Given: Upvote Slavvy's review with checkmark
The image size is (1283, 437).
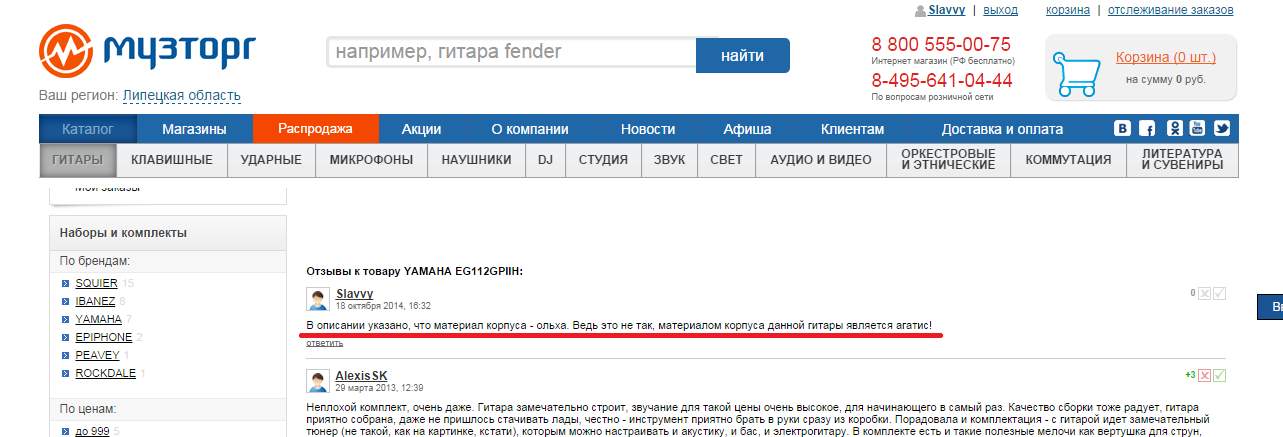Looking at the screenshot, I should (x=1219, y=293).
